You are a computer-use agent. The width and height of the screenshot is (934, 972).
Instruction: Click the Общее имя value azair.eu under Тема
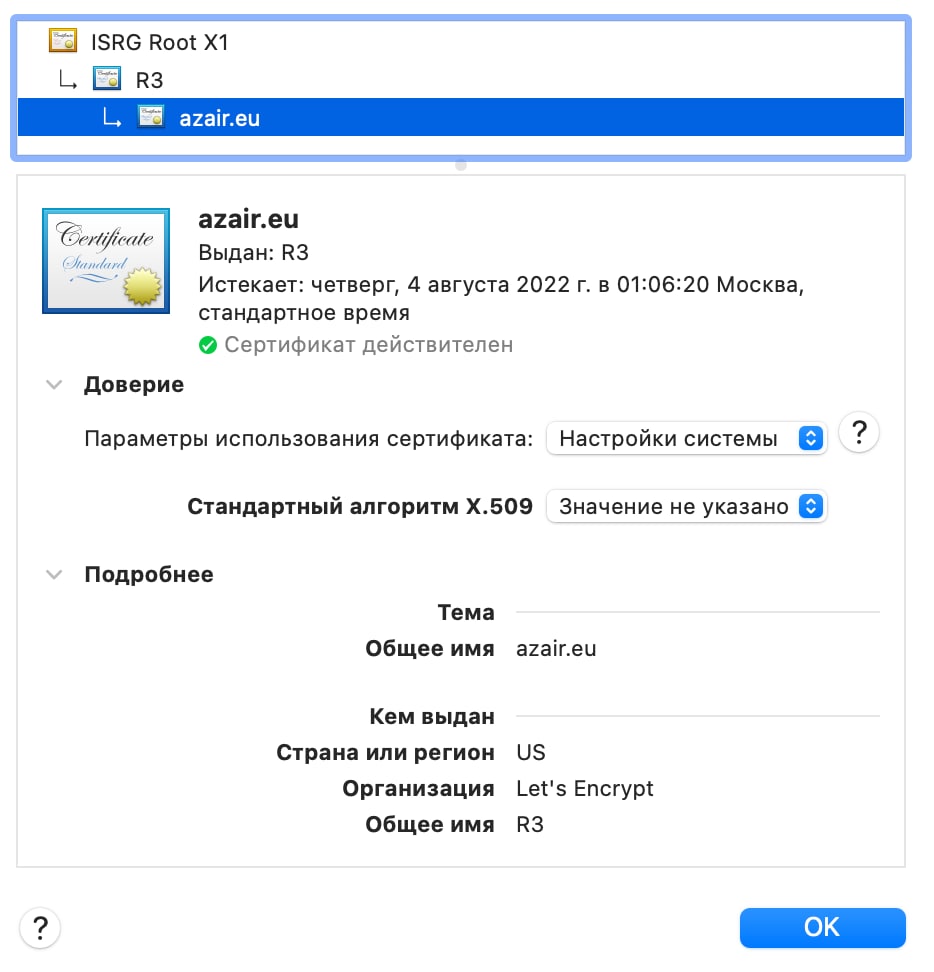coord(556,648)
